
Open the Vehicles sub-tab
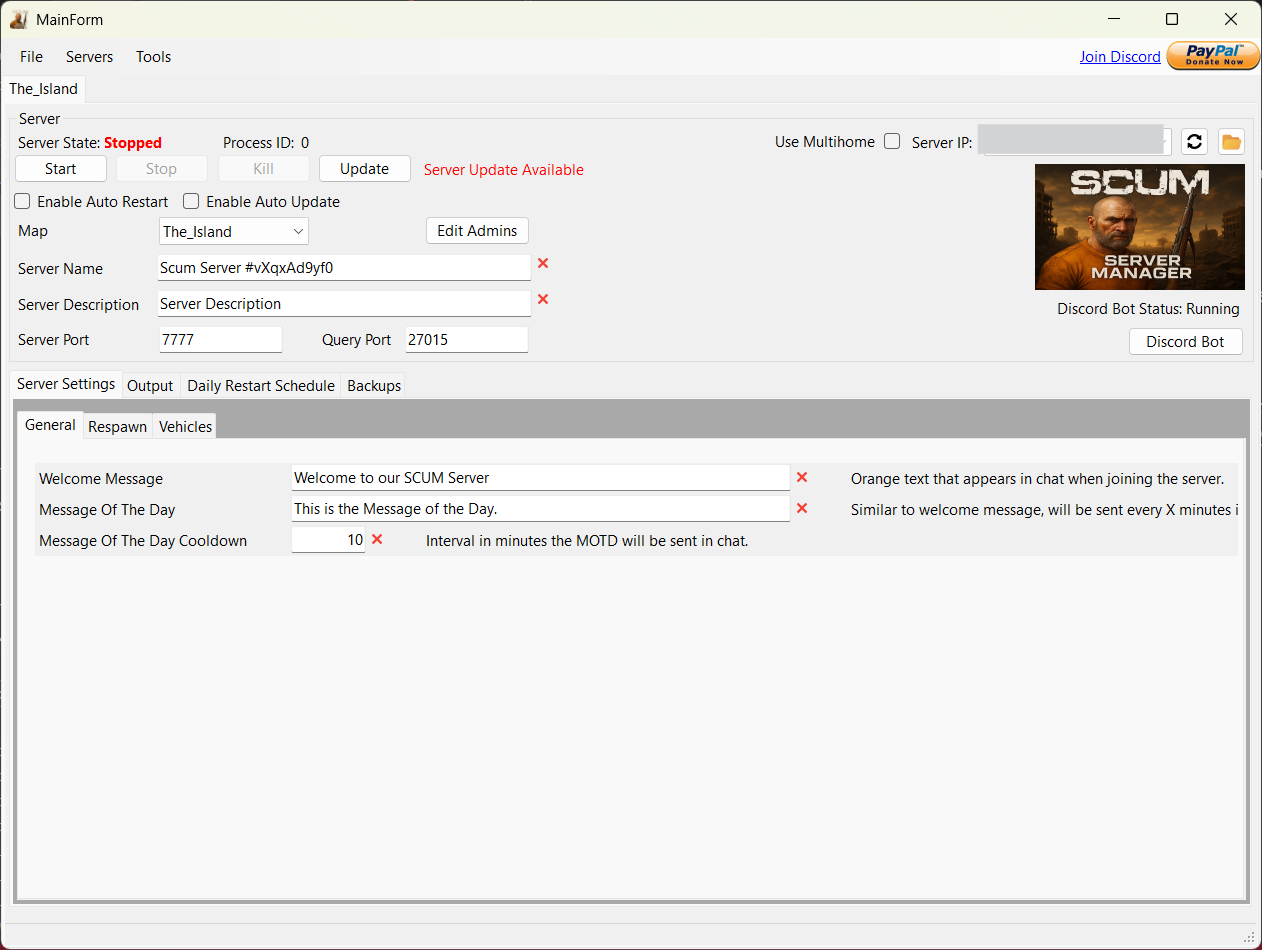pos(186,427)
